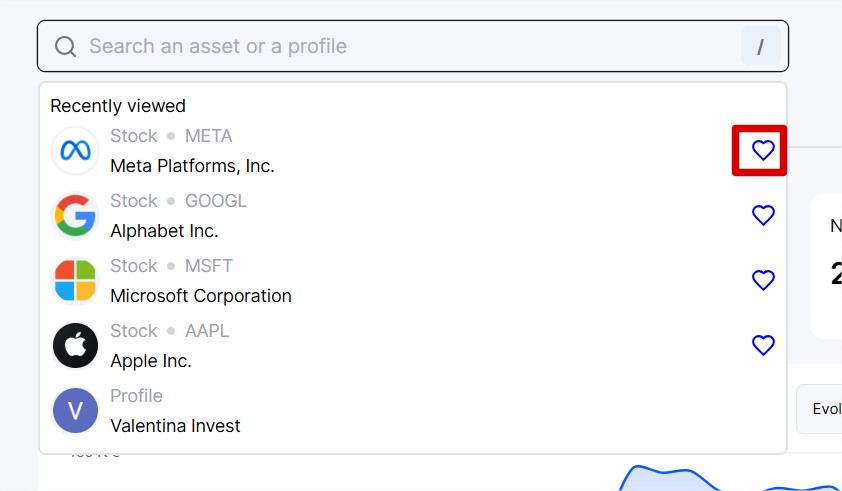The height and width of the screenshot is (491, 842).
Task: Toggle the Apple Inc. favorite heart
Action: coord(763,345)
